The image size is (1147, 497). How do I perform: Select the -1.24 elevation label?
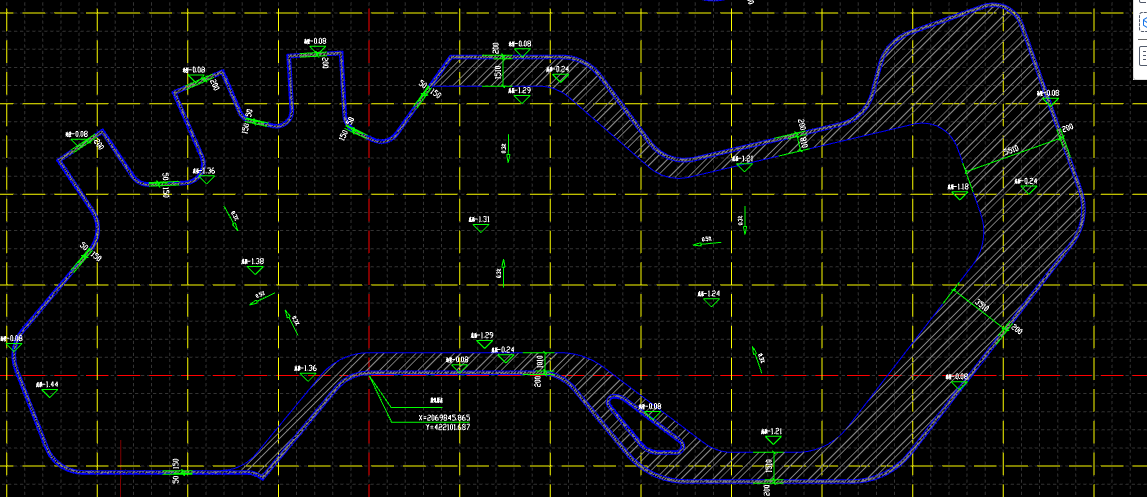[x=709, y=294]
